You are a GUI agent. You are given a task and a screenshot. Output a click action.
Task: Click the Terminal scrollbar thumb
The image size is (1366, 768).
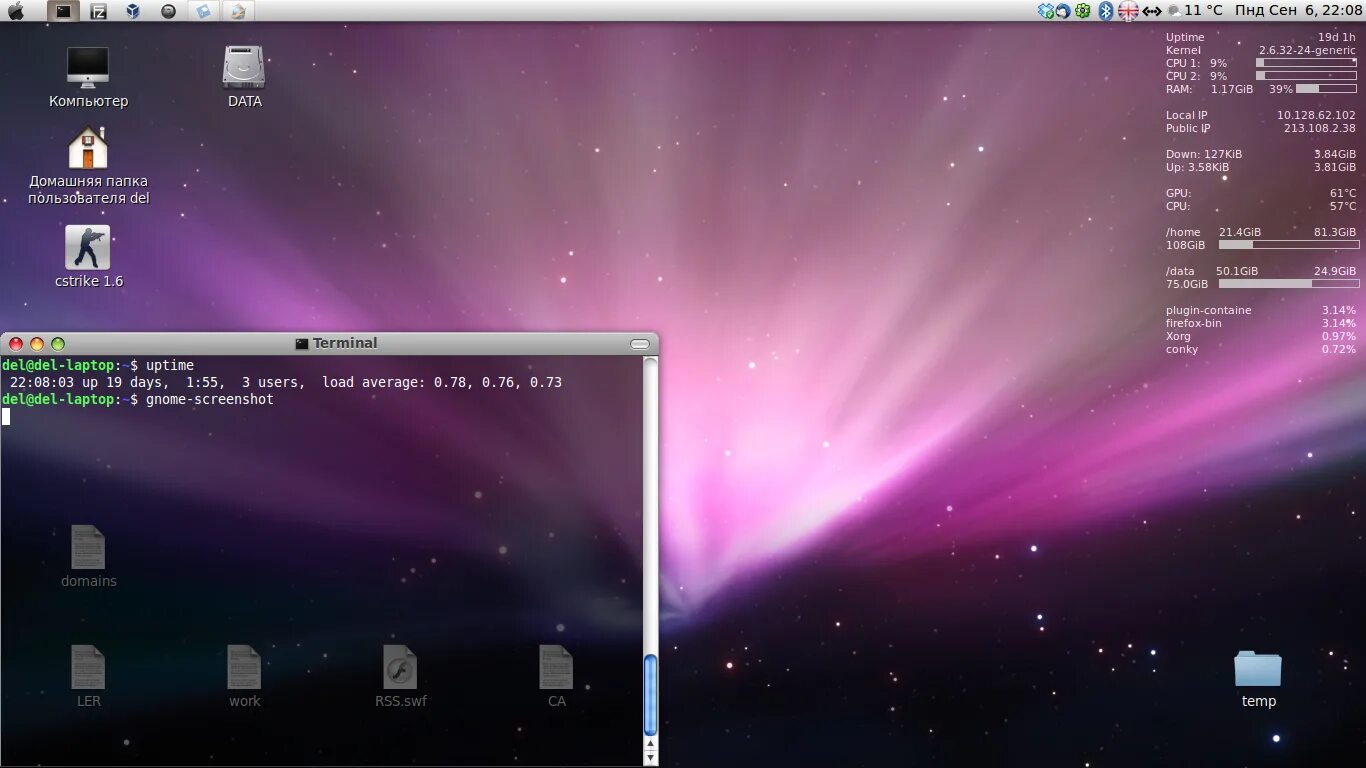651,693
